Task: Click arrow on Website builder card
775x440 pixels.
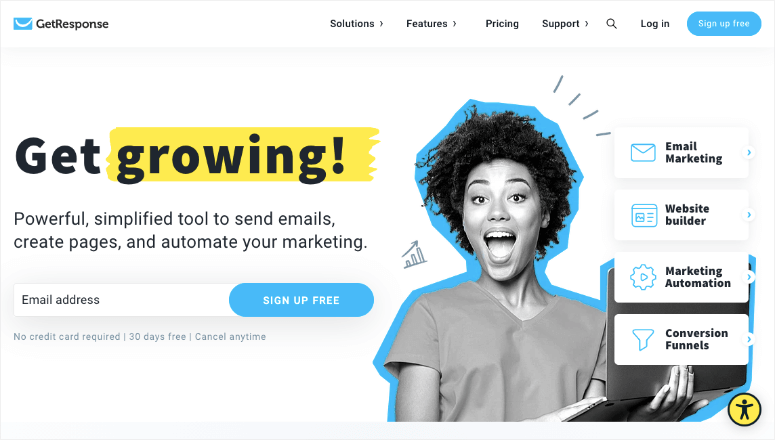Action: point(749,215)
